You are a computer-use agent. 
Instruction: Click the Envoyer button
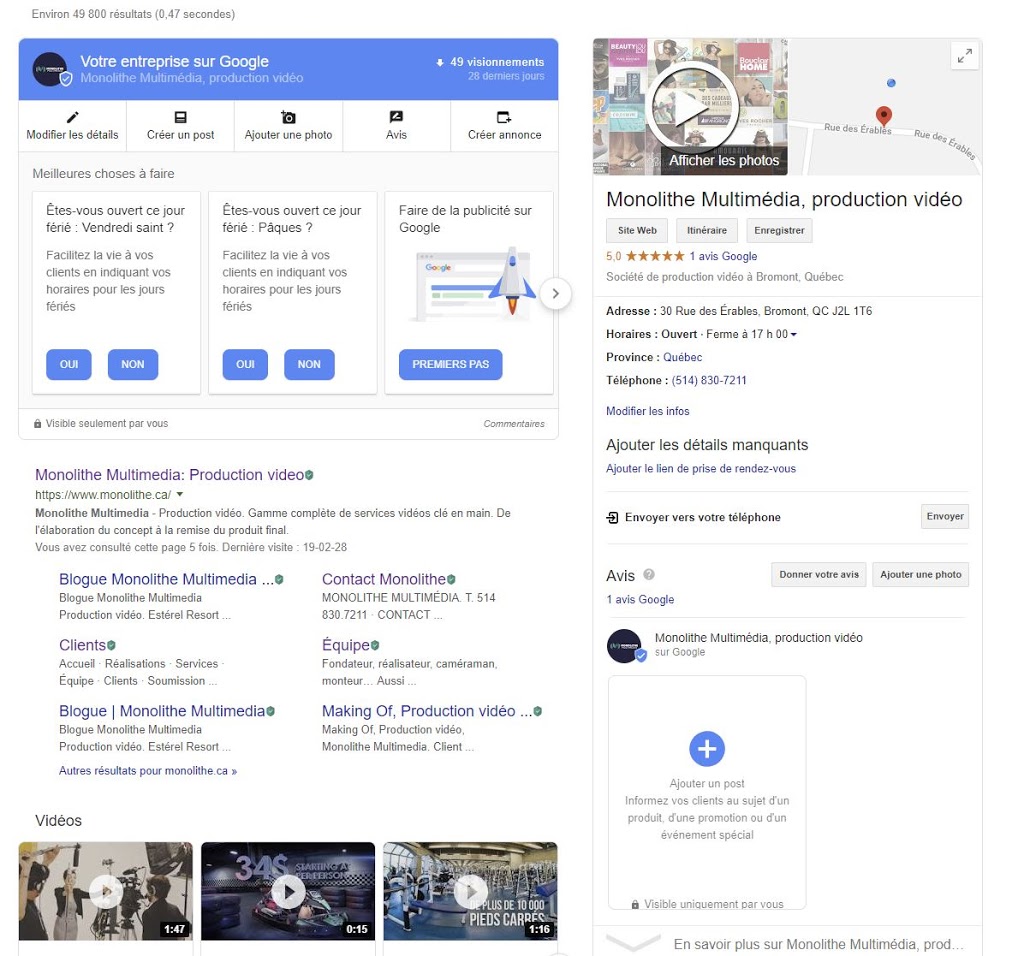pos(944,516)
